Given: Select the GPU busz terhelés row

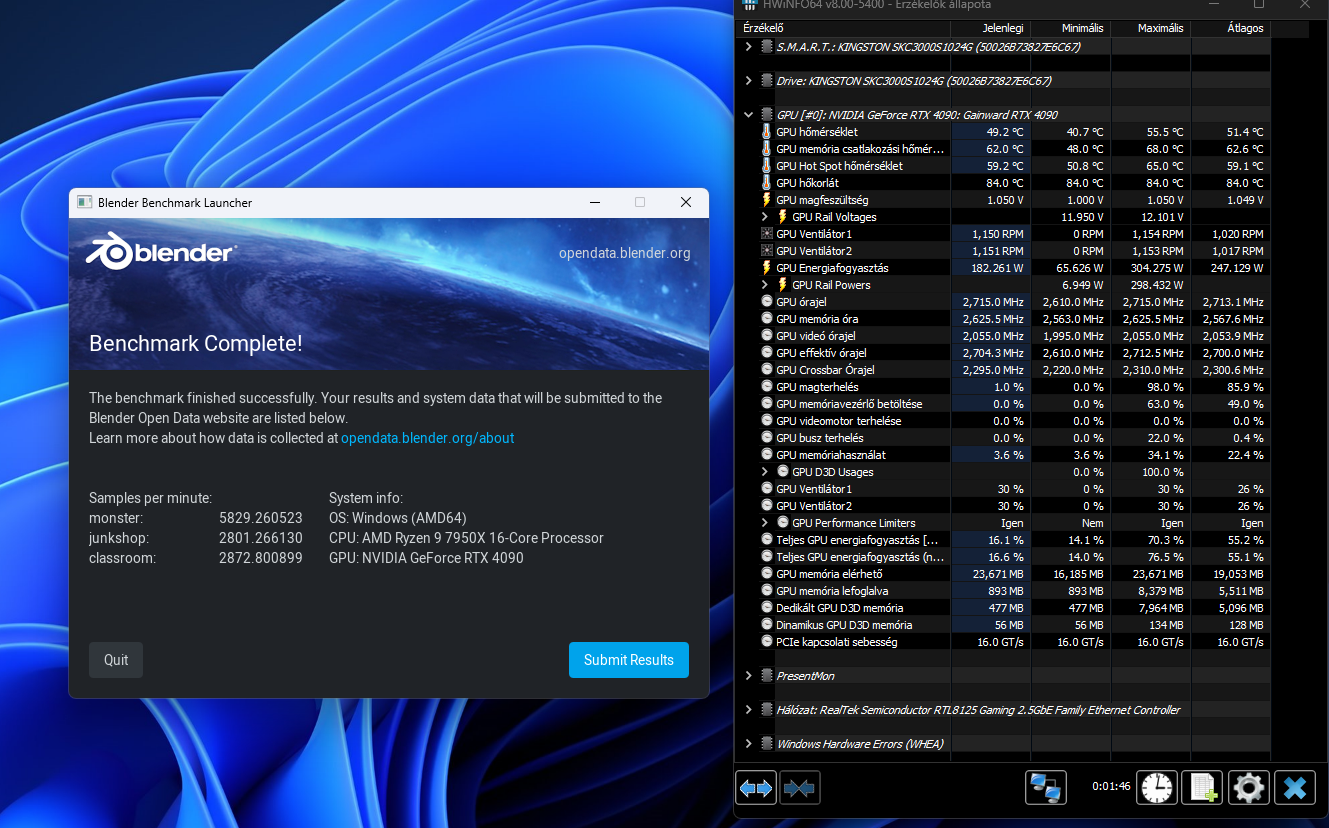Looking at the screenshot, I should point(1004,438).
